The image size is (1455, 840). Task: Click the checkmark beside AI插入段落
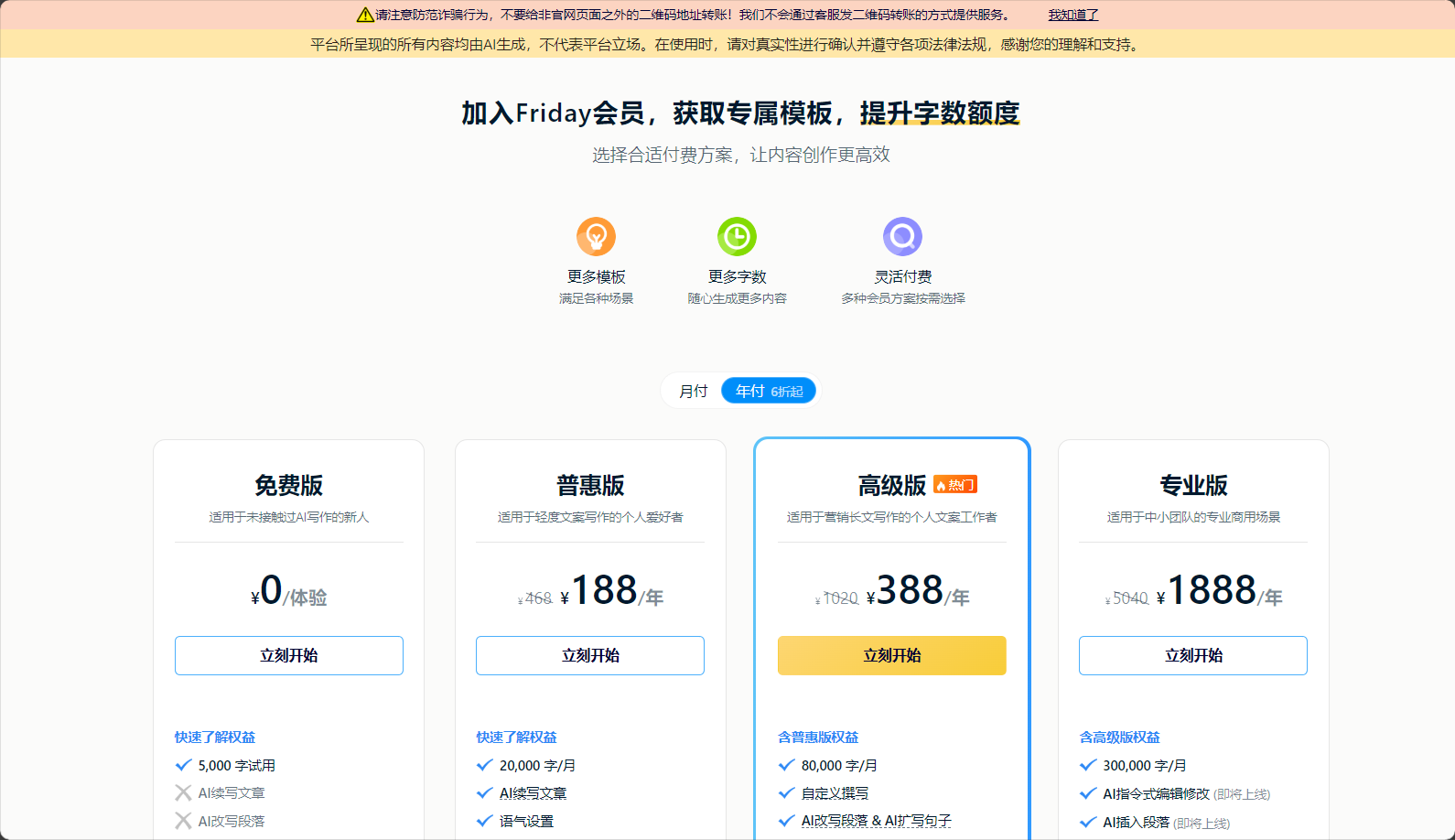1087,822
